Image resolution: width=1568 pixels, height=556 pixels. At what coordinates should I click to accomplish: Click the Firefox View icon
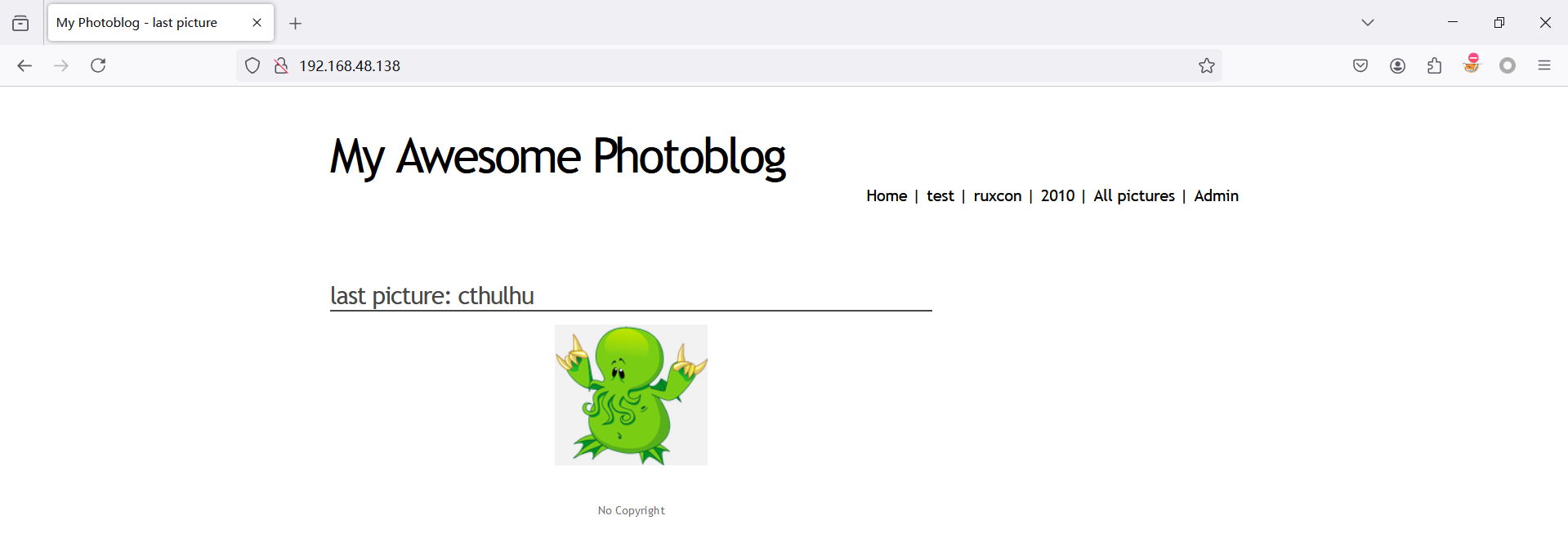[x=20, y=23]
